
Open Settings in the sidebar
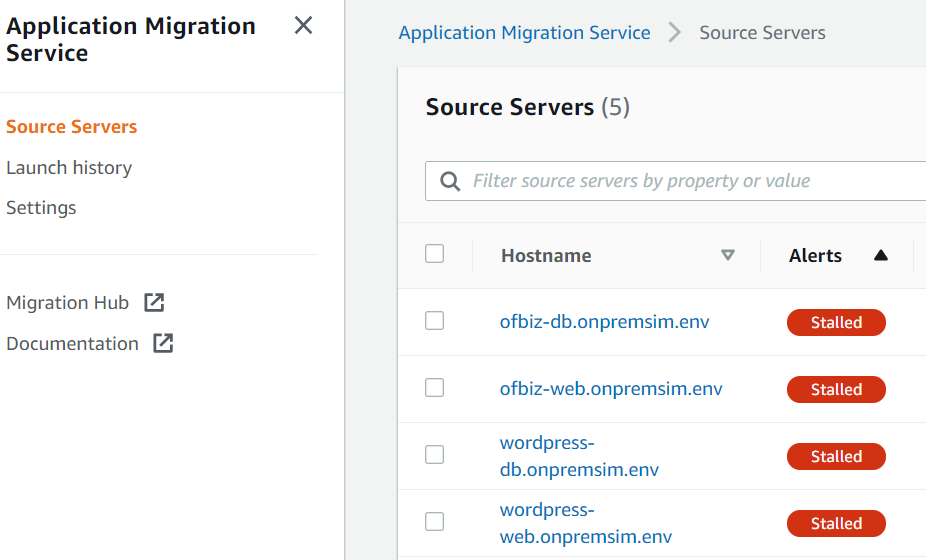[41, 208]
